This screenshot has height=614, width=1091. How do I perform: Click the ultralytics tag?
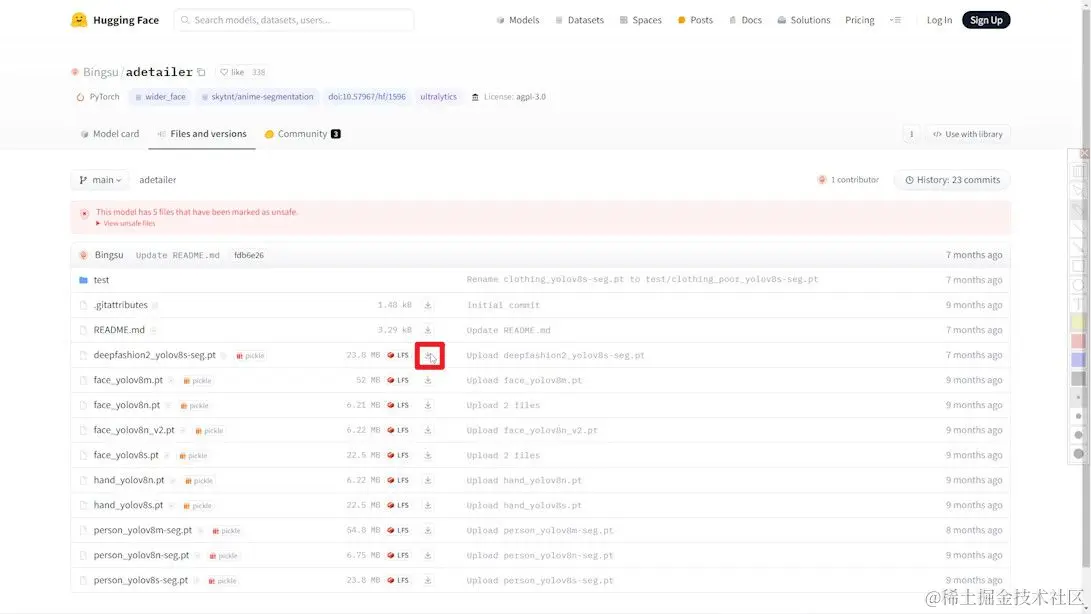[438, 97]
